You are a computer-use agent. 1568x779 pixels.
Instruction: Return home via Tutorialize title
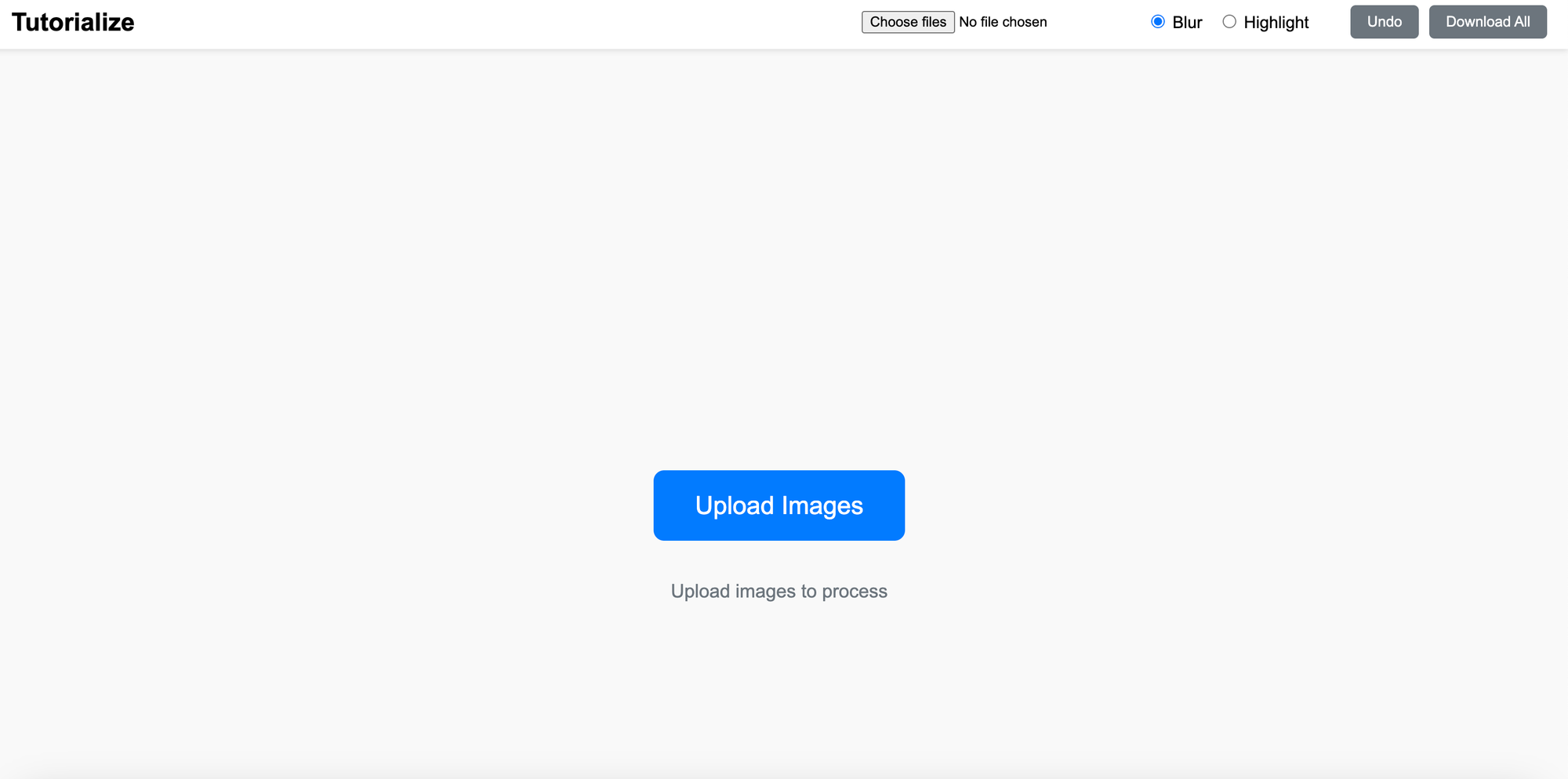[x=74, y=21]
